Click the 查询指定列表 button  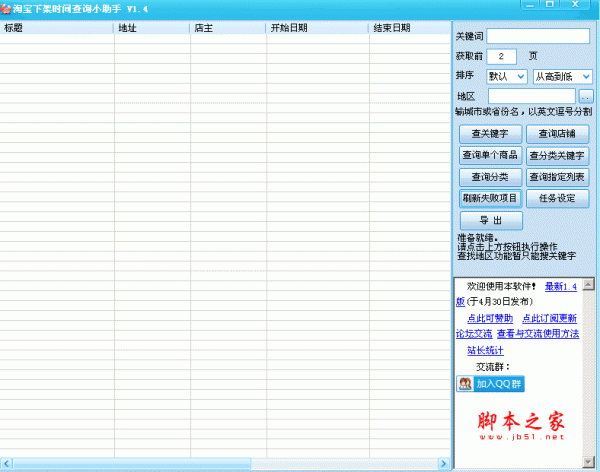[x=557, y=177]
